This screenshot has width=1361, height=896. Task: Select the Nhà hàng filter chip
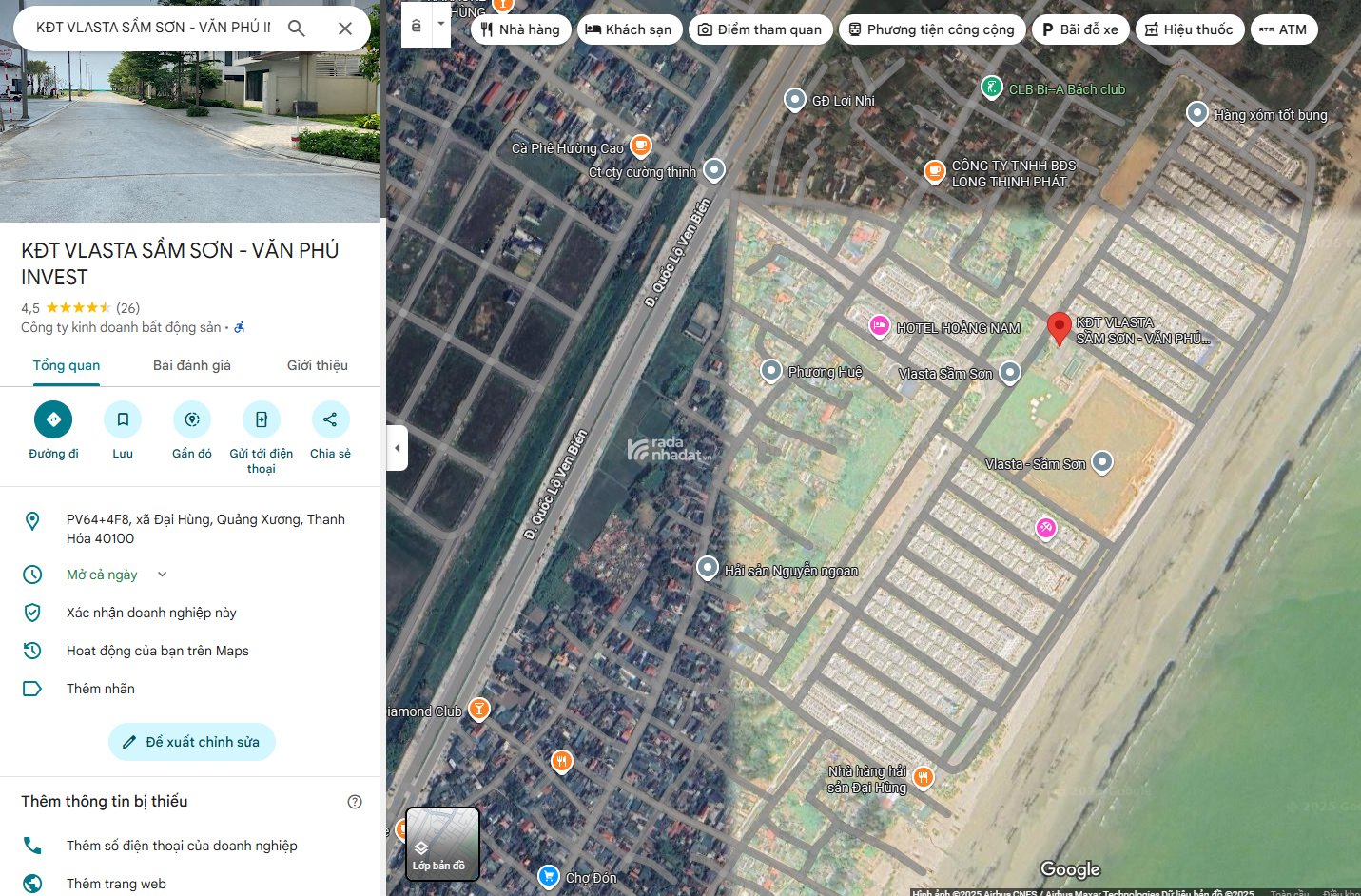[521, 29]
